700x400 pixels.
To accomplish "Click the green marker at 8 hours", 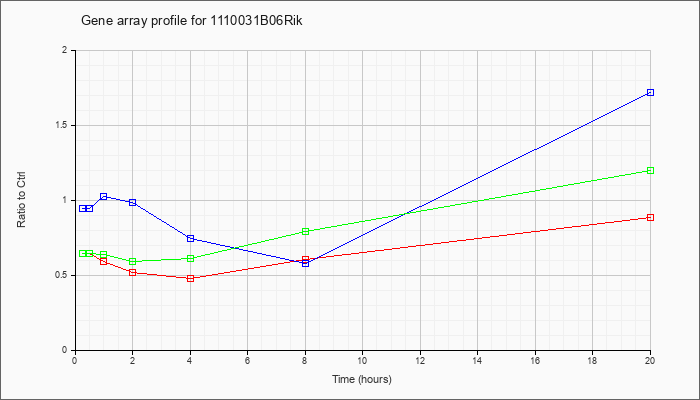I will (305, 231).
